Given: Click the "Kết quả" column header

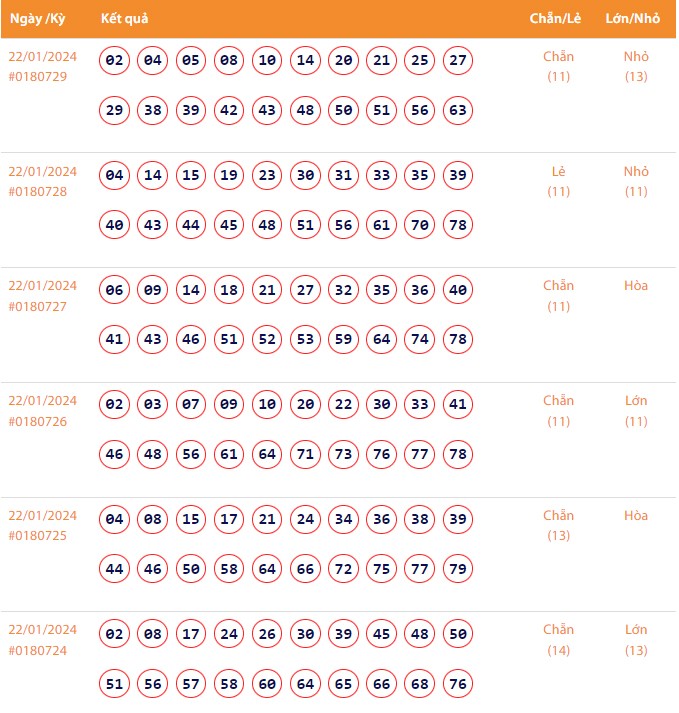Looking at the screenshot, I should point(125,19).
